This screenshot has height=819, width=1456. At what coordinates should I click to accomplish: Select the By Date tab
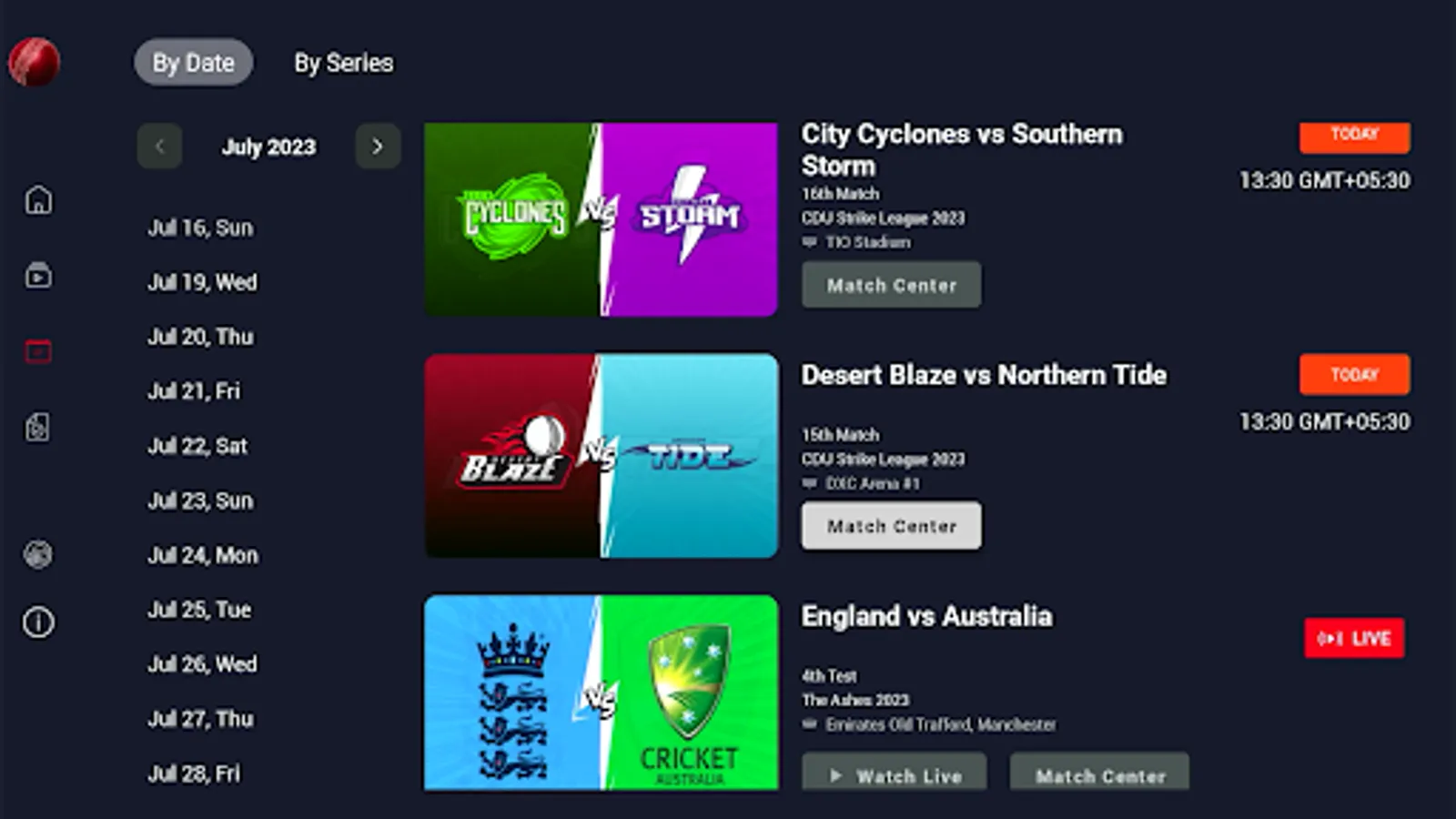click(x=193, y=63)
